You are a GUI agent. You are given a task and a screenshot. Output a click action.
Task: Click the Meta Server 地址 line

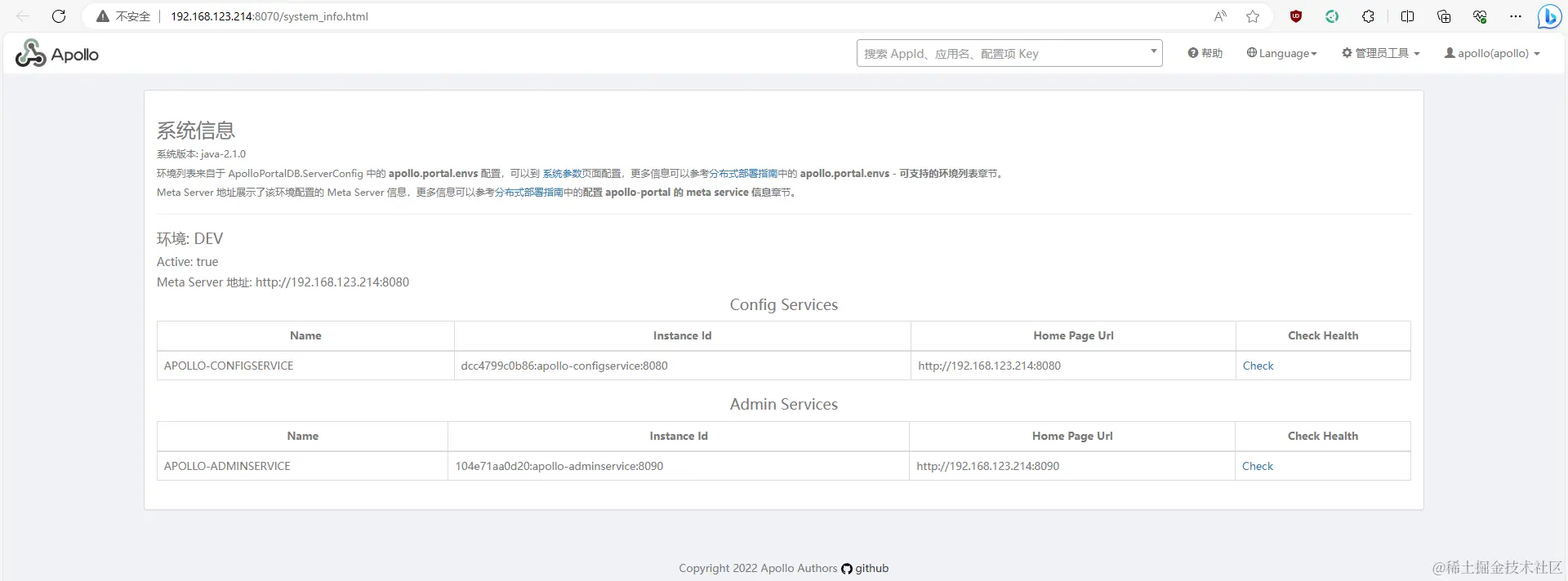[283, 282]
